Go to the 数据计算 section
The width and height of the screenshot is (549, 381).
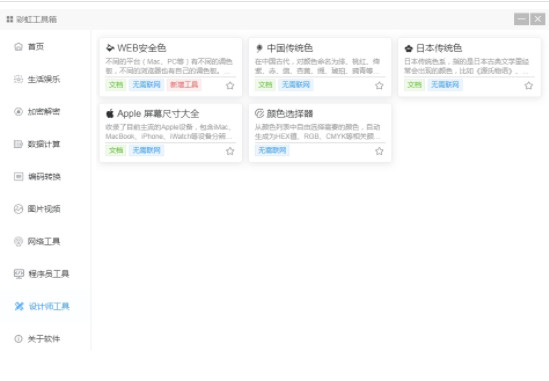coord(44,144)
